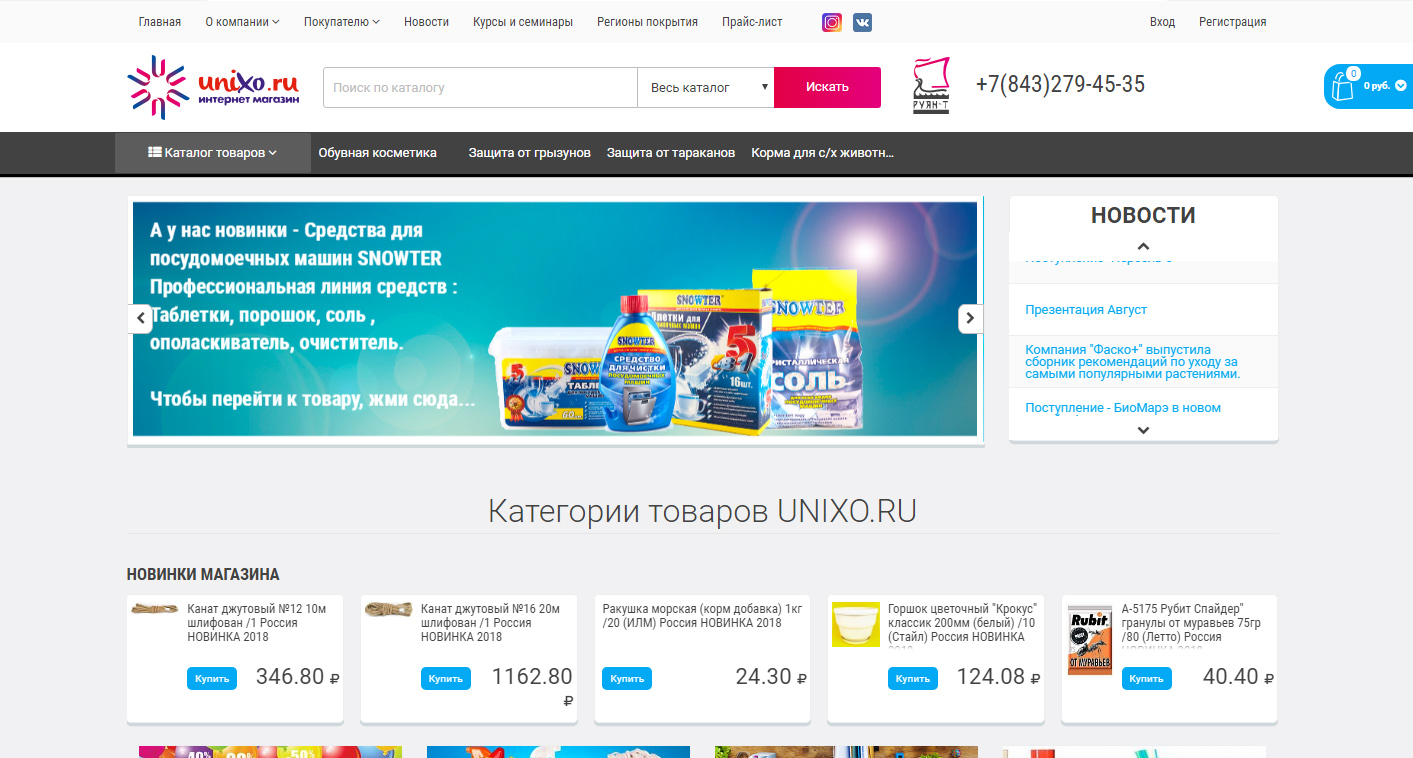The height and width of the screenshot is (758, 1413).
Task: Click the unixo.ru site logo
Action: coord(213,87)
